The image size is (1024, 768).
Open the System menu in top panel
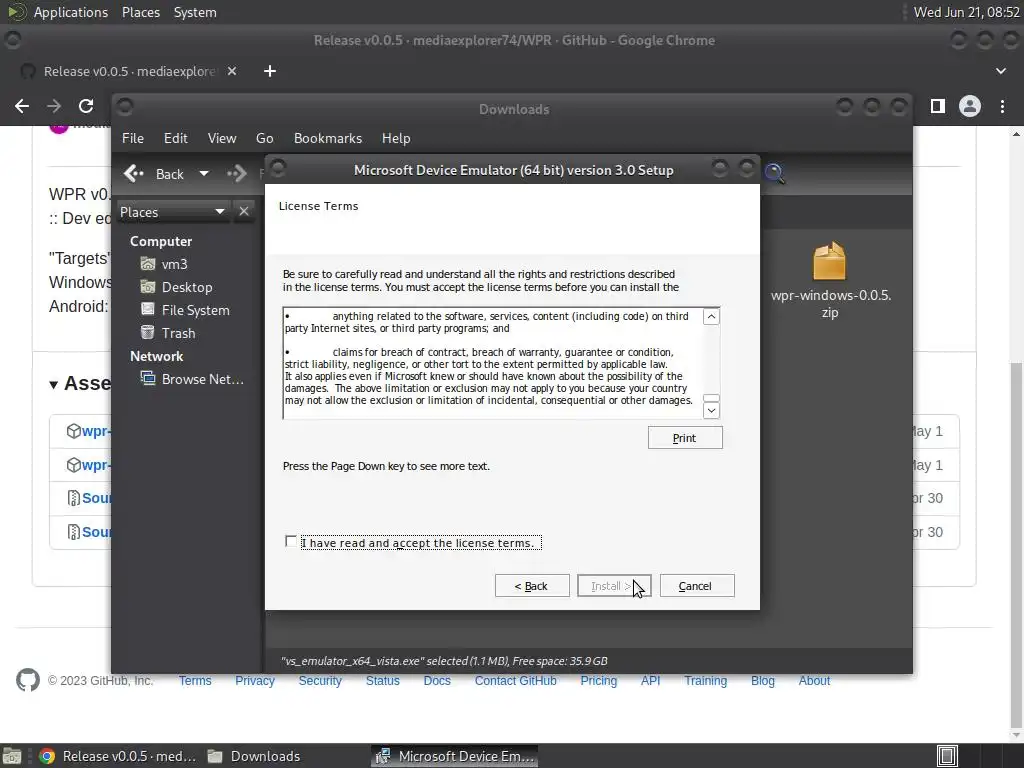point(195,12)
